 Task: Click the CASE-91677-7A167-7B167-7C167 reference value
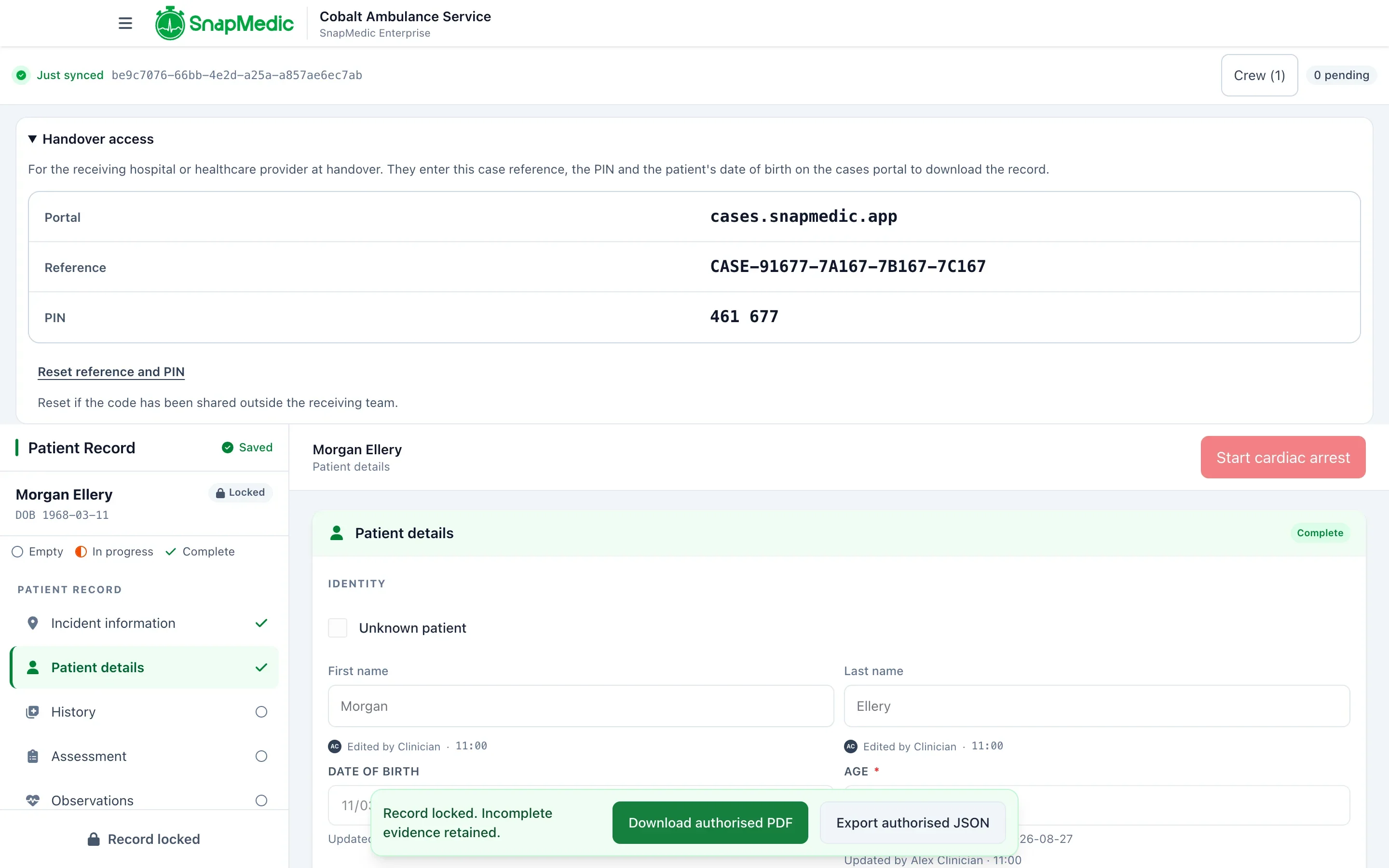[848, 266]
